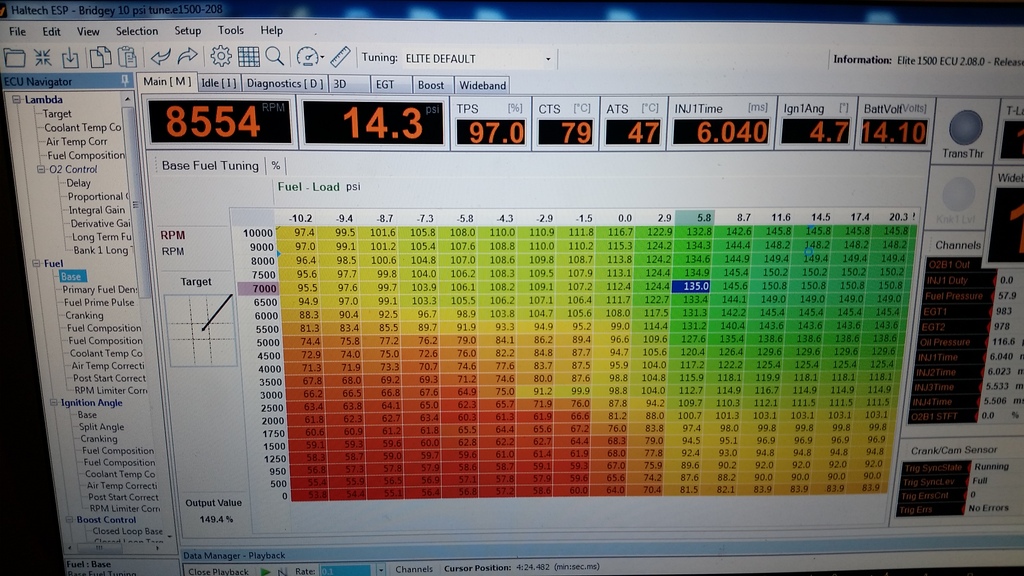Select the Oil Pressure channel row
The width and height of the screenshot is (1024, 576).
[948, 342]
